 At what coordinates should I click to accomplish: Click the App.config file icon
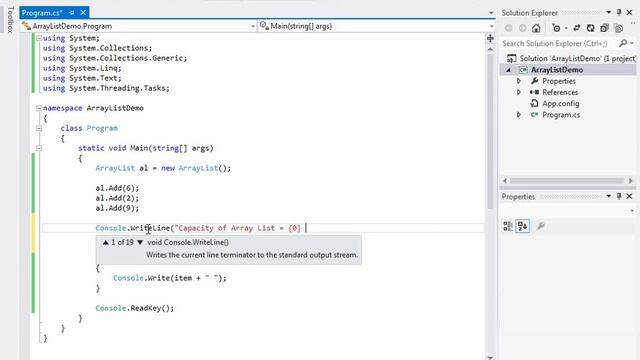pyautogui.click(x=534, y=103)
